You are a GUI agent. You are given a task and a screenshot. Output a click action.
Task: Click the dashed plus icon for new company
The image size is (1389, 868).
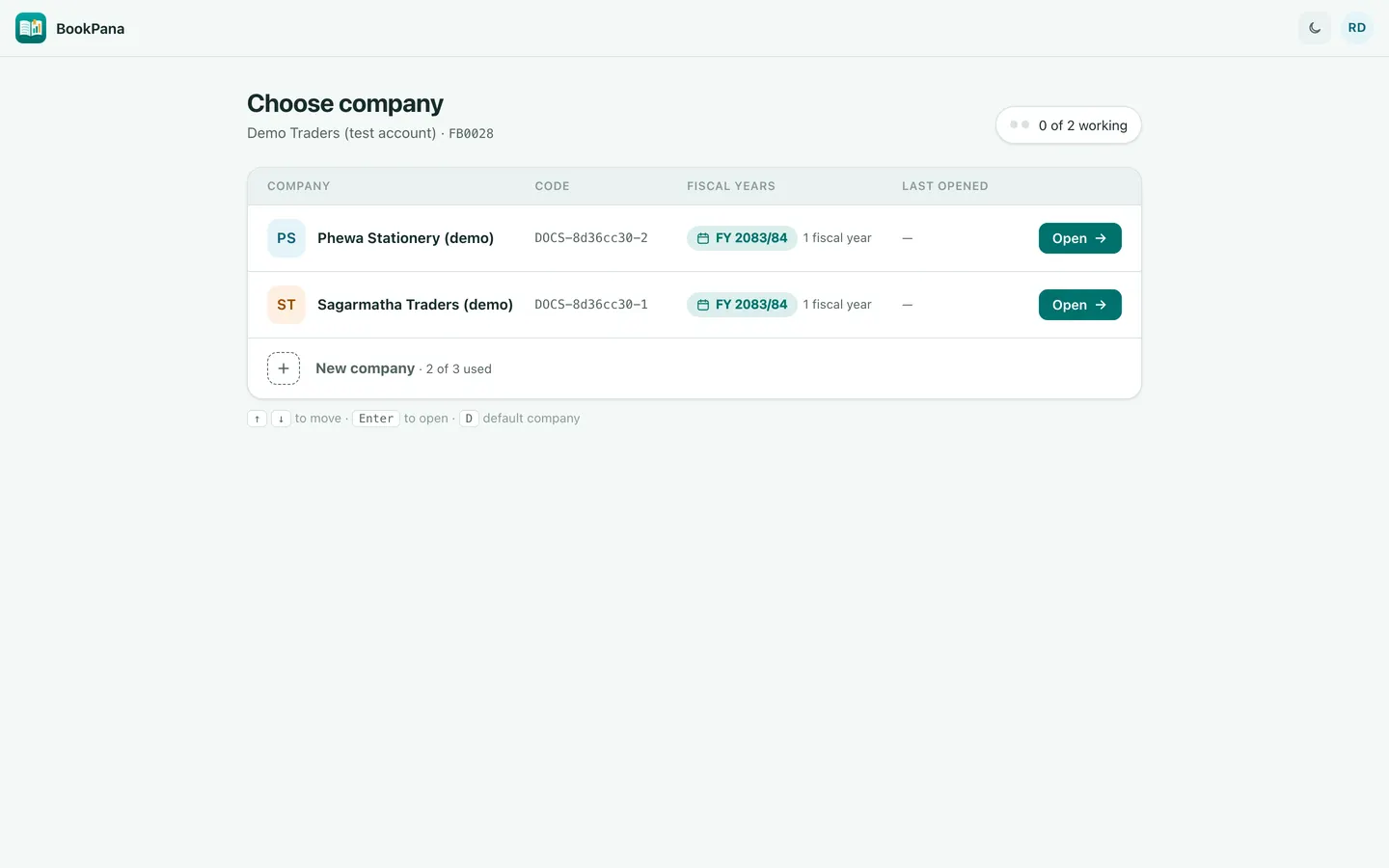tap(284, 368)
